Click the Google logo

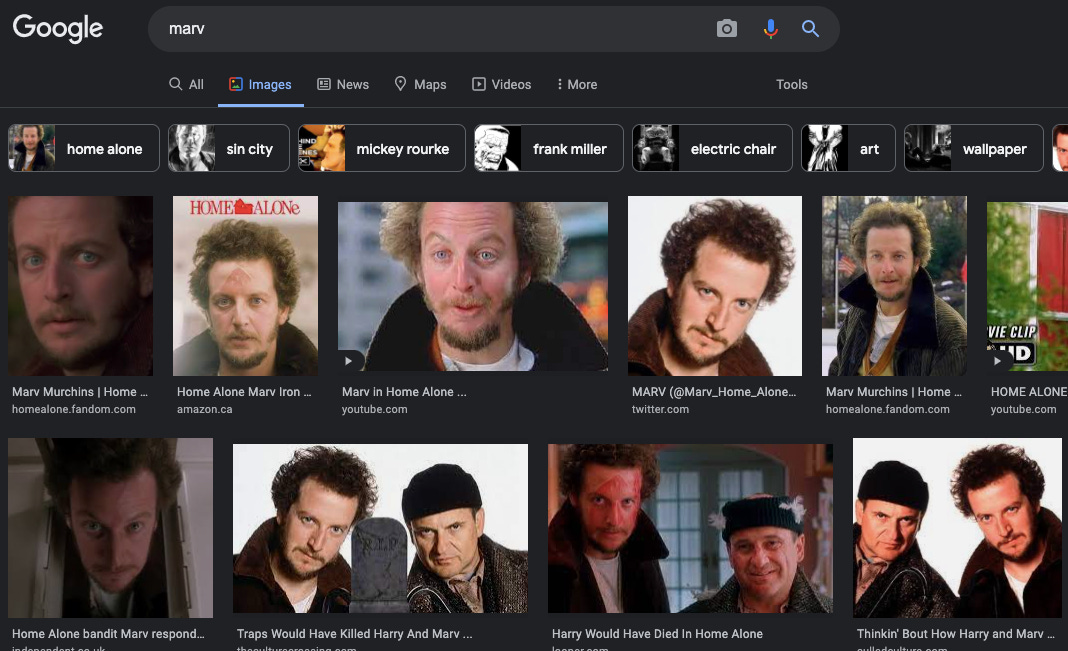pyautogui.click(x=58, y=28)
